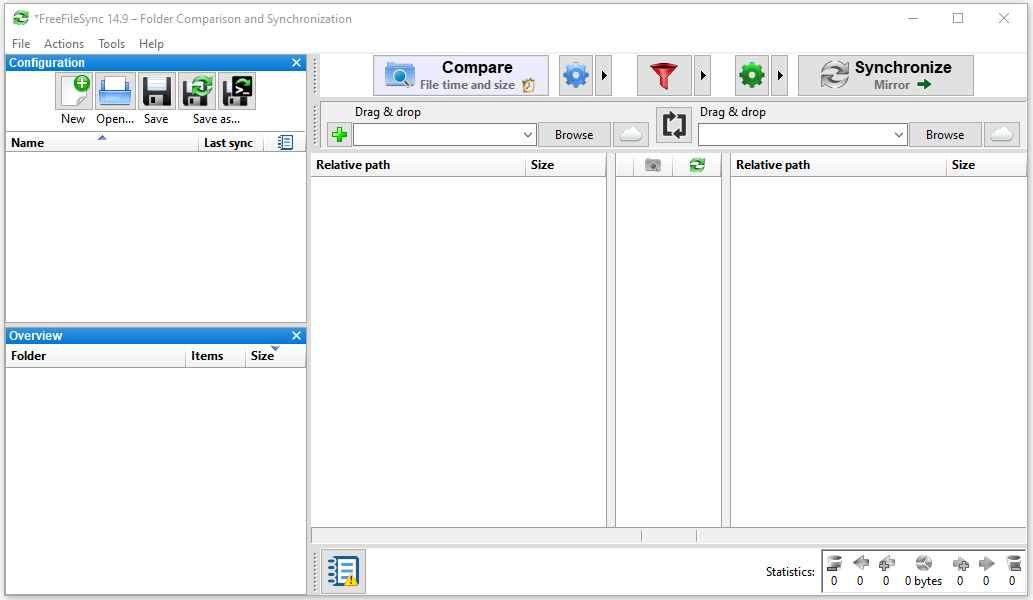This screenshot has width=1033, height=600.
Task: Click right Browse button
Action: coord(945,135)
